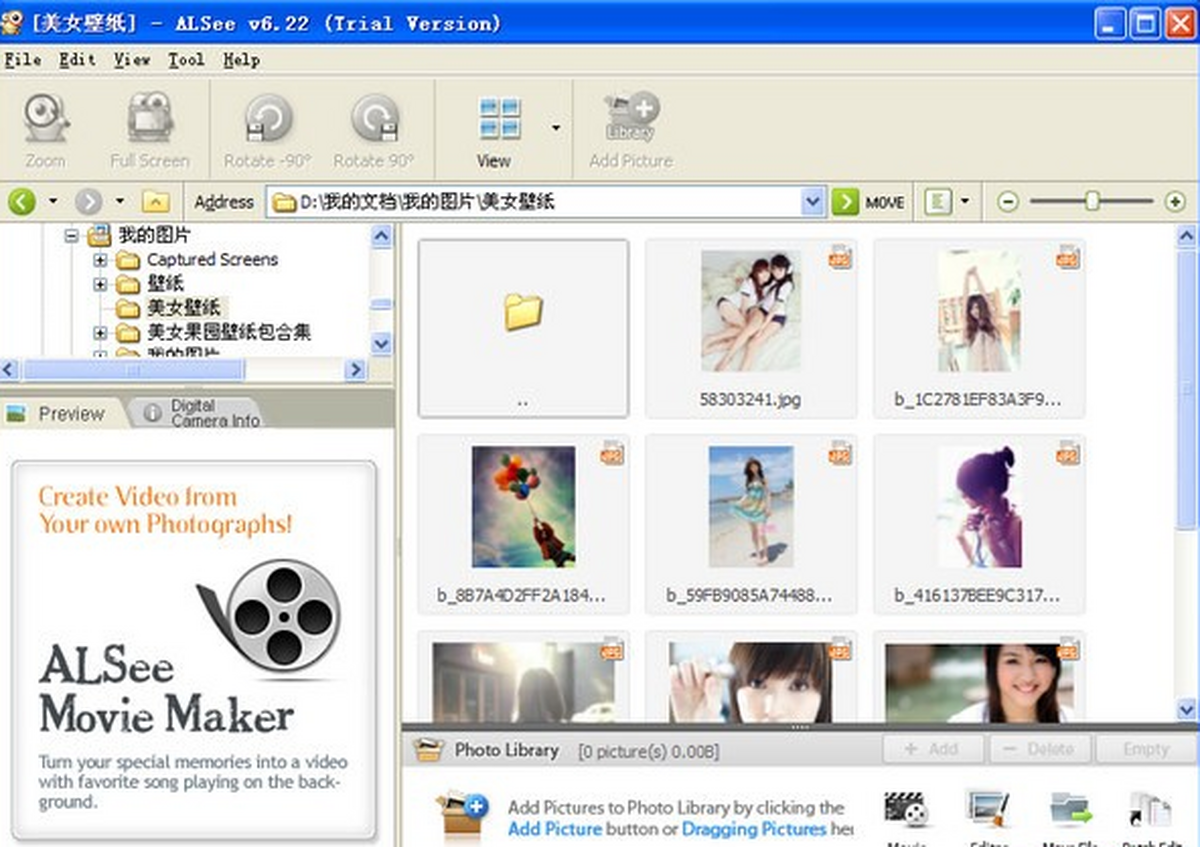Click the zoom-in plus thumbnail icon
Screen dimensions: 1200x847
(1175, 202)
